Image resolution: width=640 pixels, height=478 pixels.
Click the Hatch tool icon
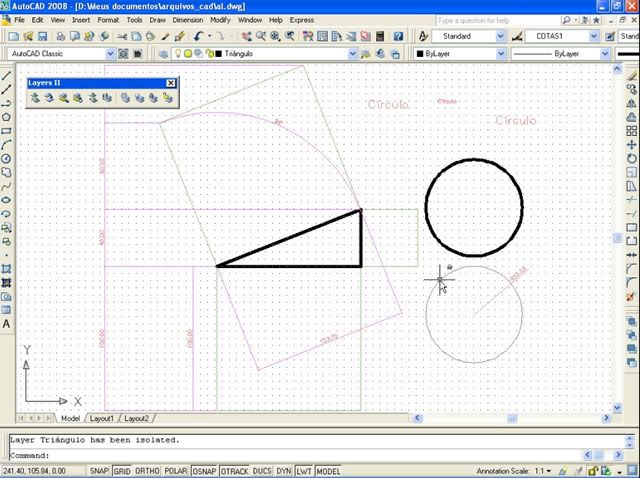tap(7, 268)
